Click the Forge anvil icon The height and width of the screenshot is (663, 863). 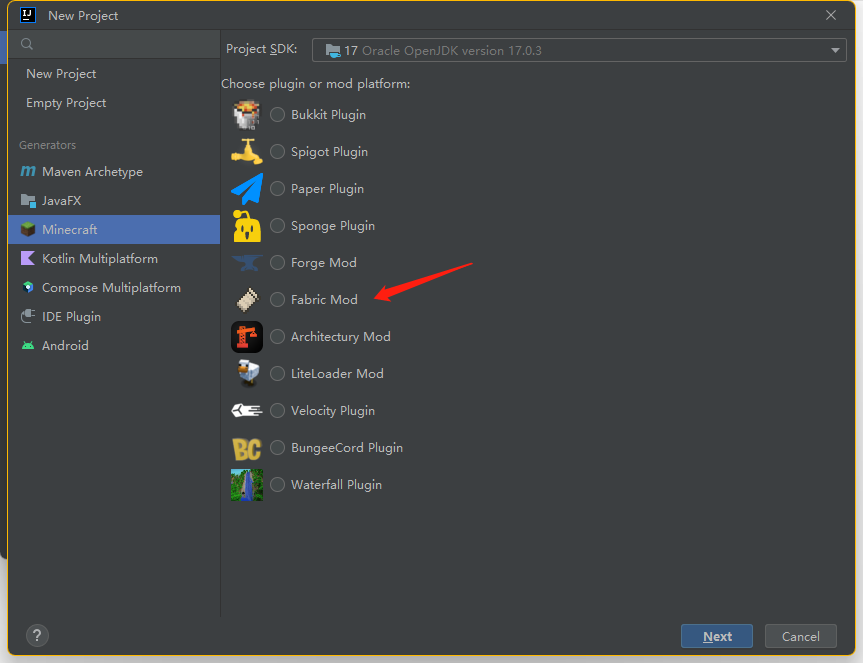(247, 262)
